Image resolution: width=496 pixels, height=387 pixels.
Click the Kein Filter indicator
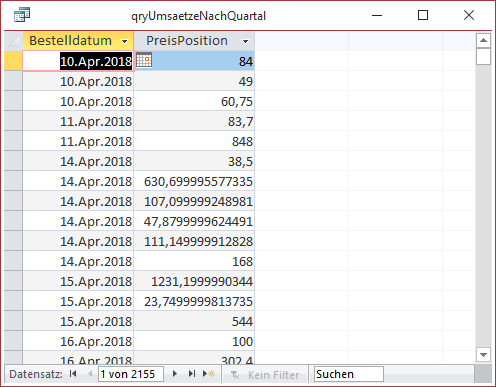(x=265, y=375)
